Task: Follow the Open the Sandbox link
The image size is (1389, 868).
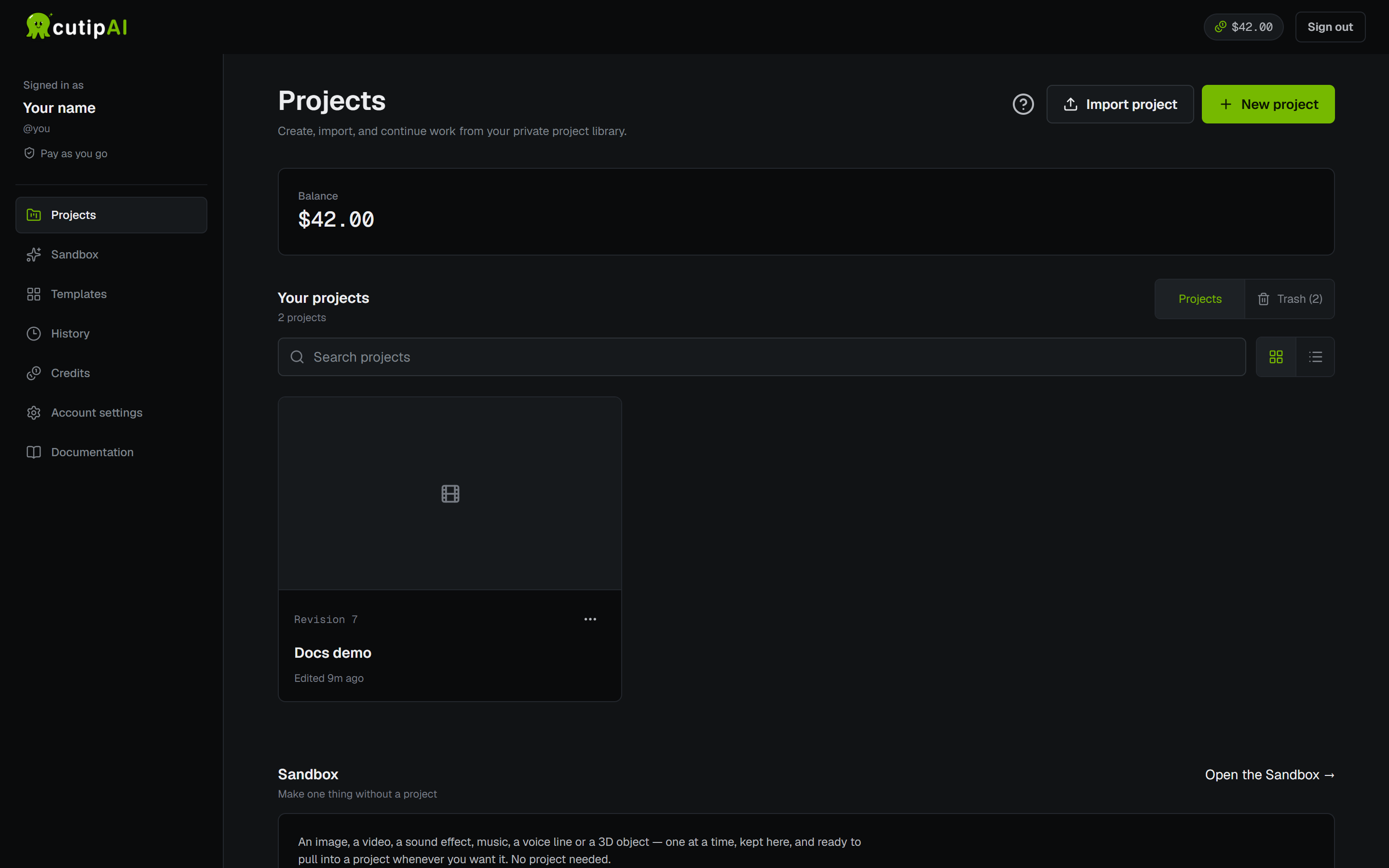Action: [x=1269, y=774]
